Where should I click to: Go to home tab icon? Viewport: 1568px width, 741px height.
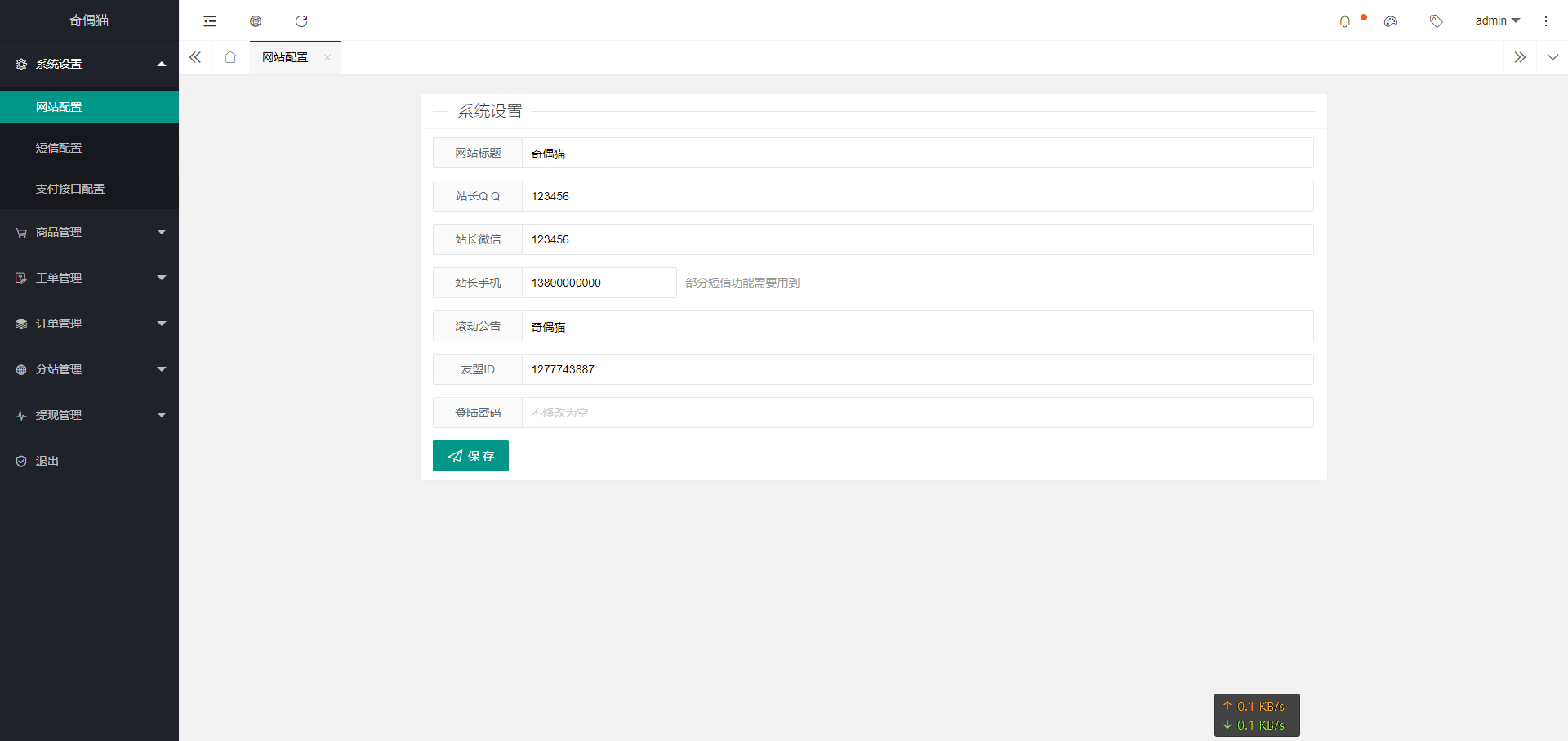(x=230, y=57)
